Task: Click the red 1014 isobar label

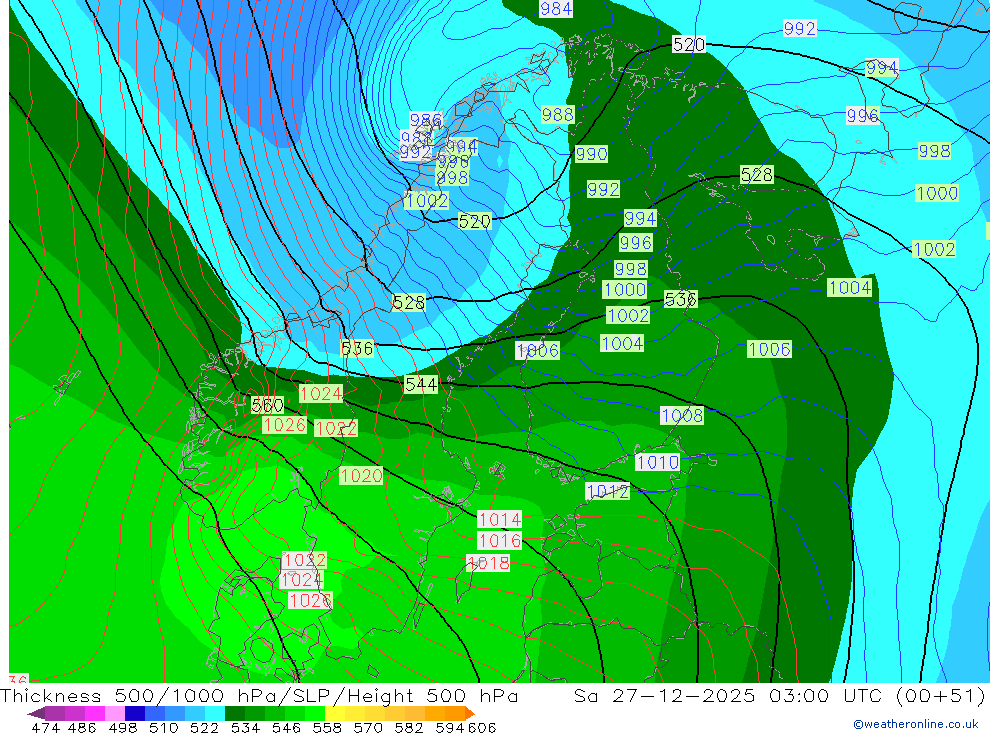Action: tap(500, 520)
